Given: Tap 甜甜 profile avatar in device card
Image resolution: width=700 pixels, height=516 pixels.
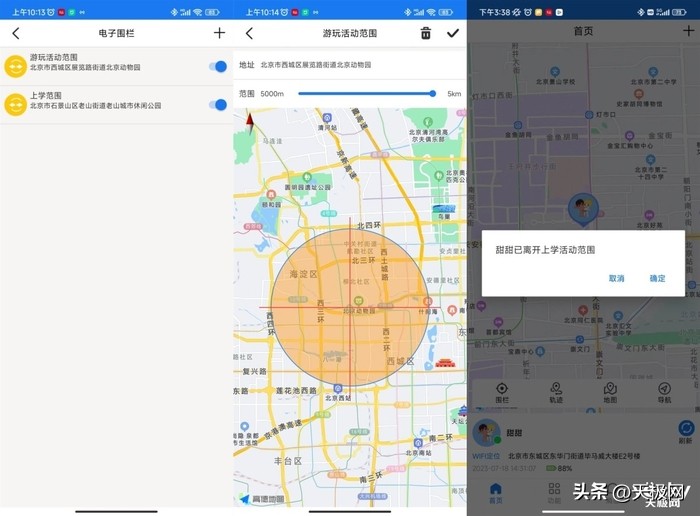Looking at the screenshot, I should [486, 432].
